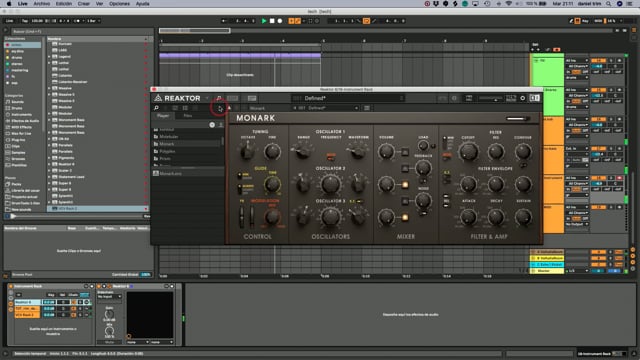Screen dimensions: 640x360
Task: Toggle Monark mixer Oscillator 2 lit button
Action: pyautogui.click(x=405, y=185)
